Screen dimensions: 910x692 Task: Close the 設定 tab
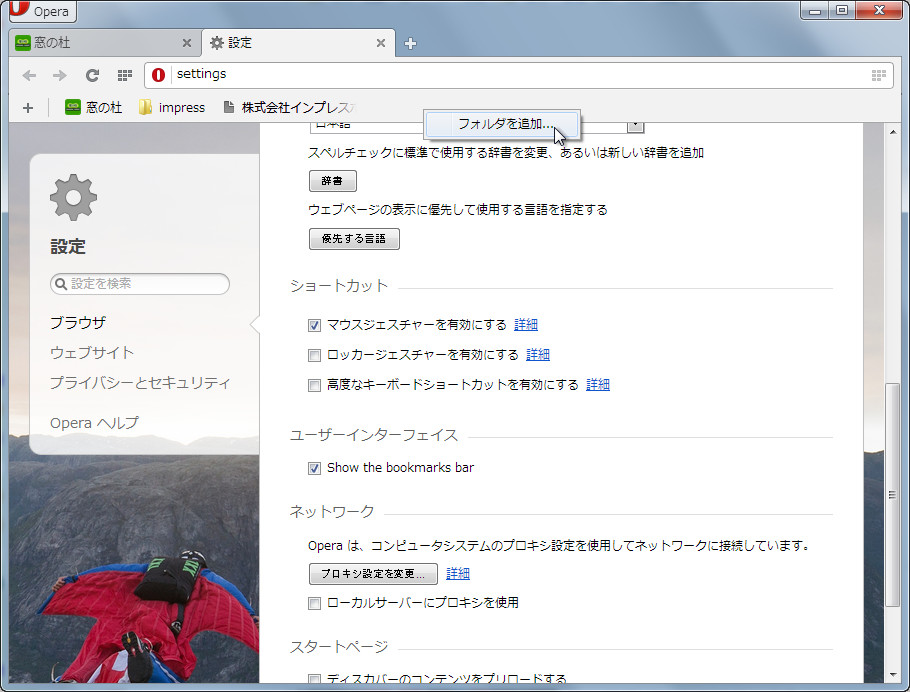(x=381, y=43)
